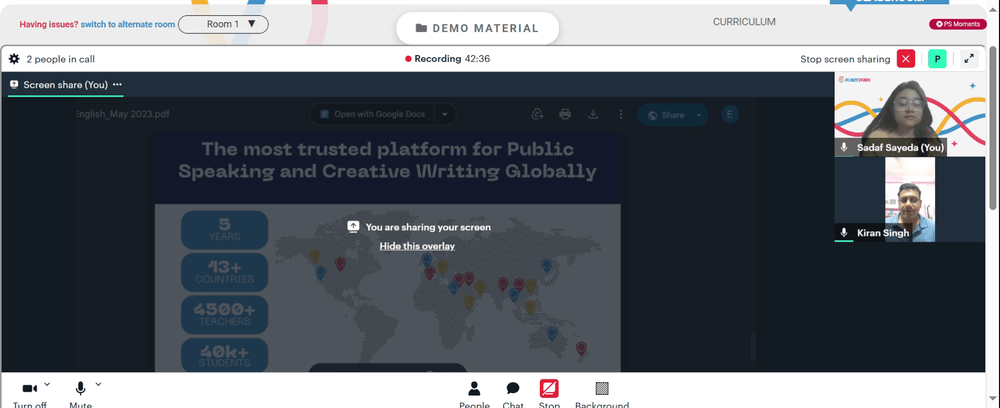Turn off the camera icon
This screenshot has width=1000, height=408.
(30, 388)
